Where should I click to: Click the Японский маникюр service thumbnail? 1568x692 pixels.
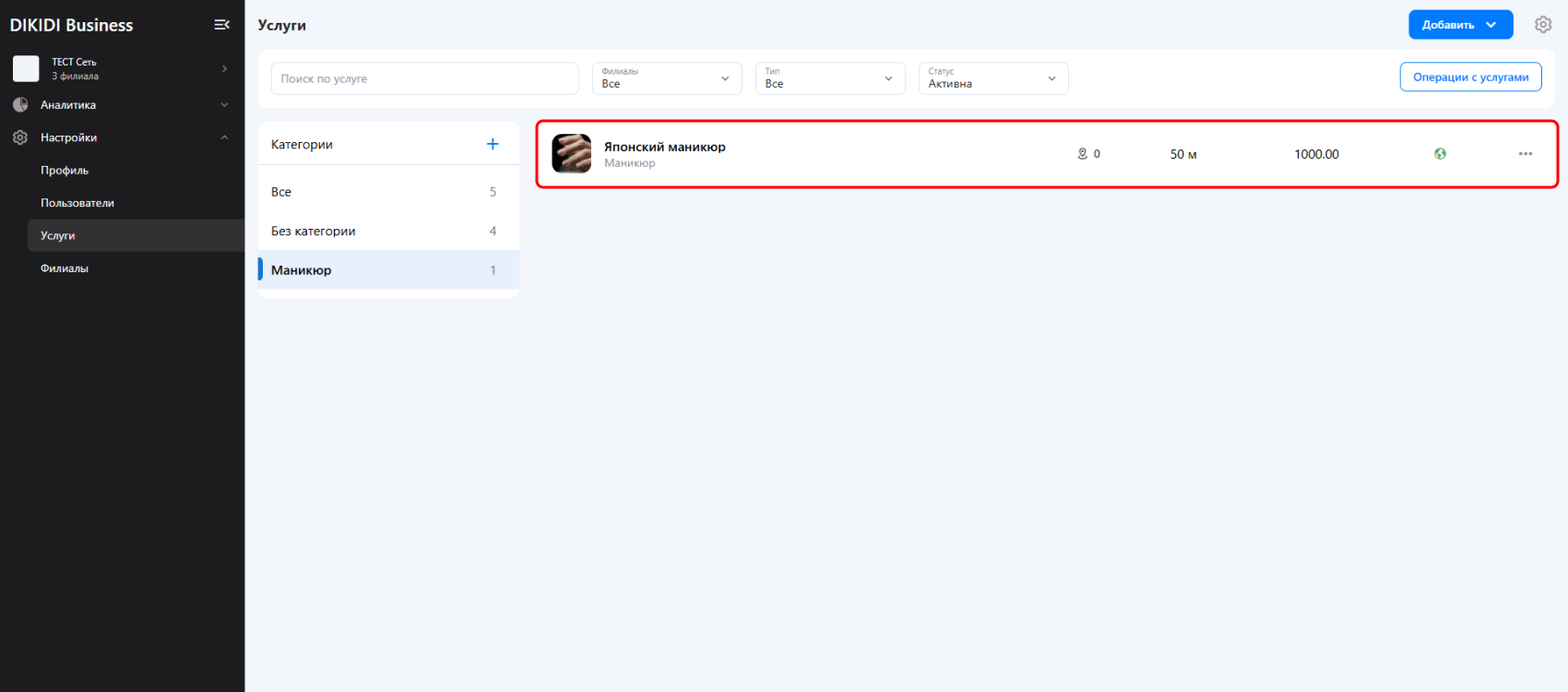click(x=571, y=154)
